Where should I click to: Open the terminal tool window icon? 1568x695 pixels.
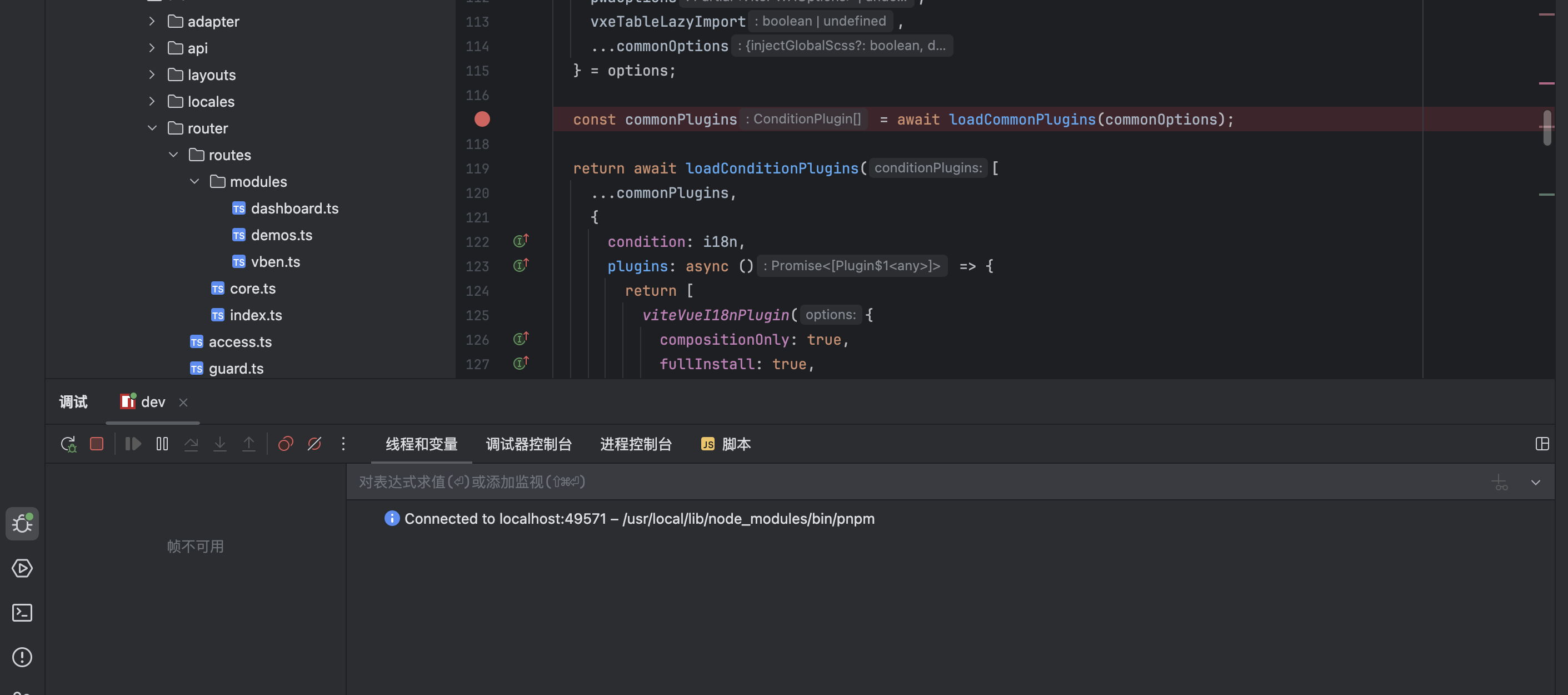(x=23, y=613)
